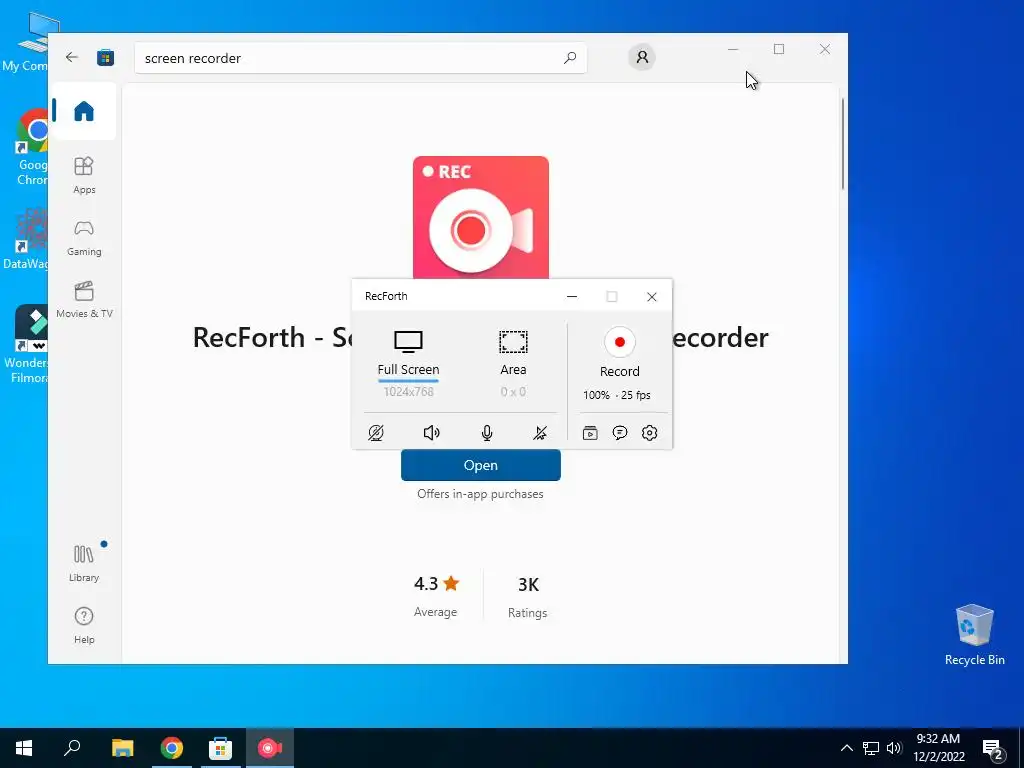
Task: Open the notification center icon
Action: coord(993,749)
